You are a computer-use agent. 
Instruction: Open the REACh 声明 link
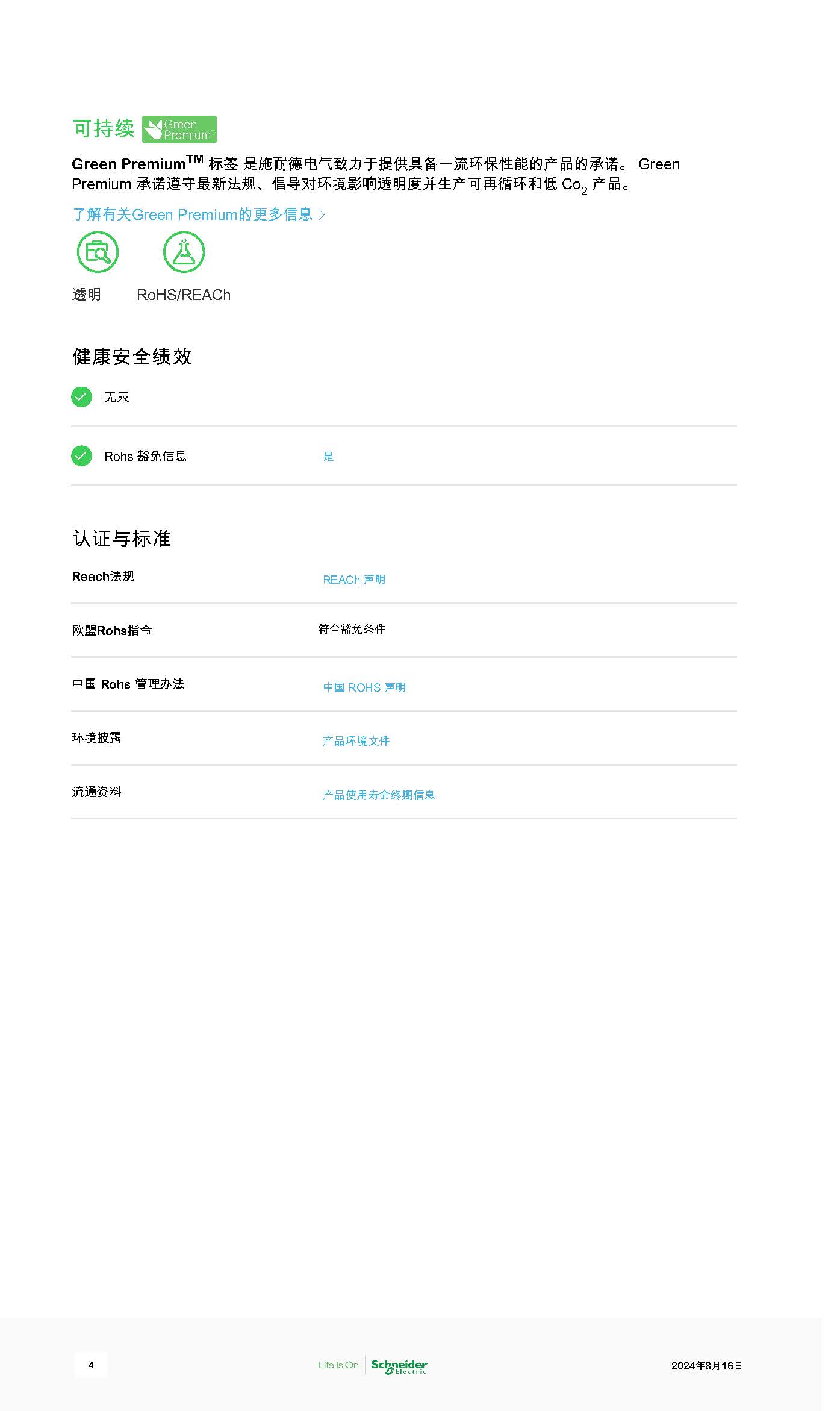coord(354,580)
